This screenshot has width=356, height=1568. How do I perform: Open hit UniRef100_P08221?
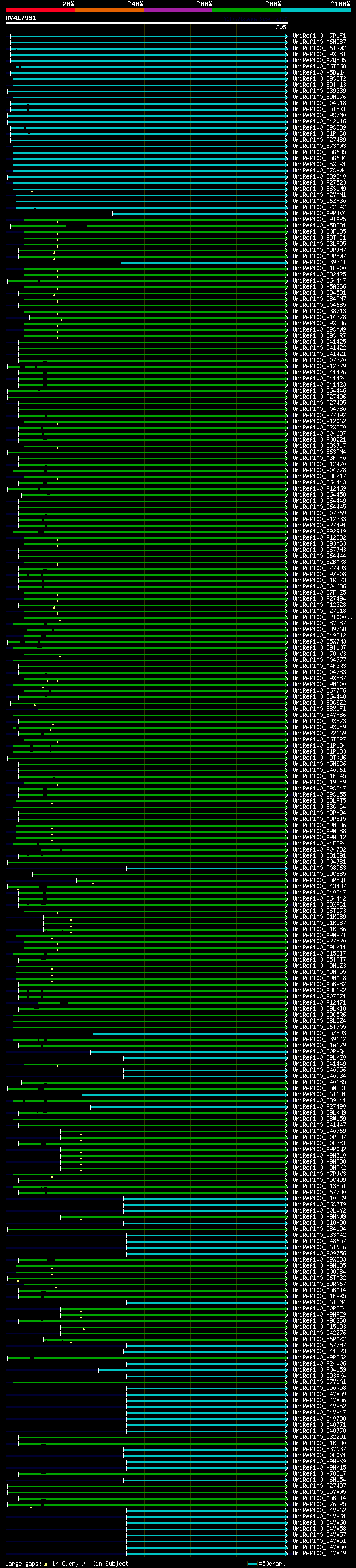point(319,439)
